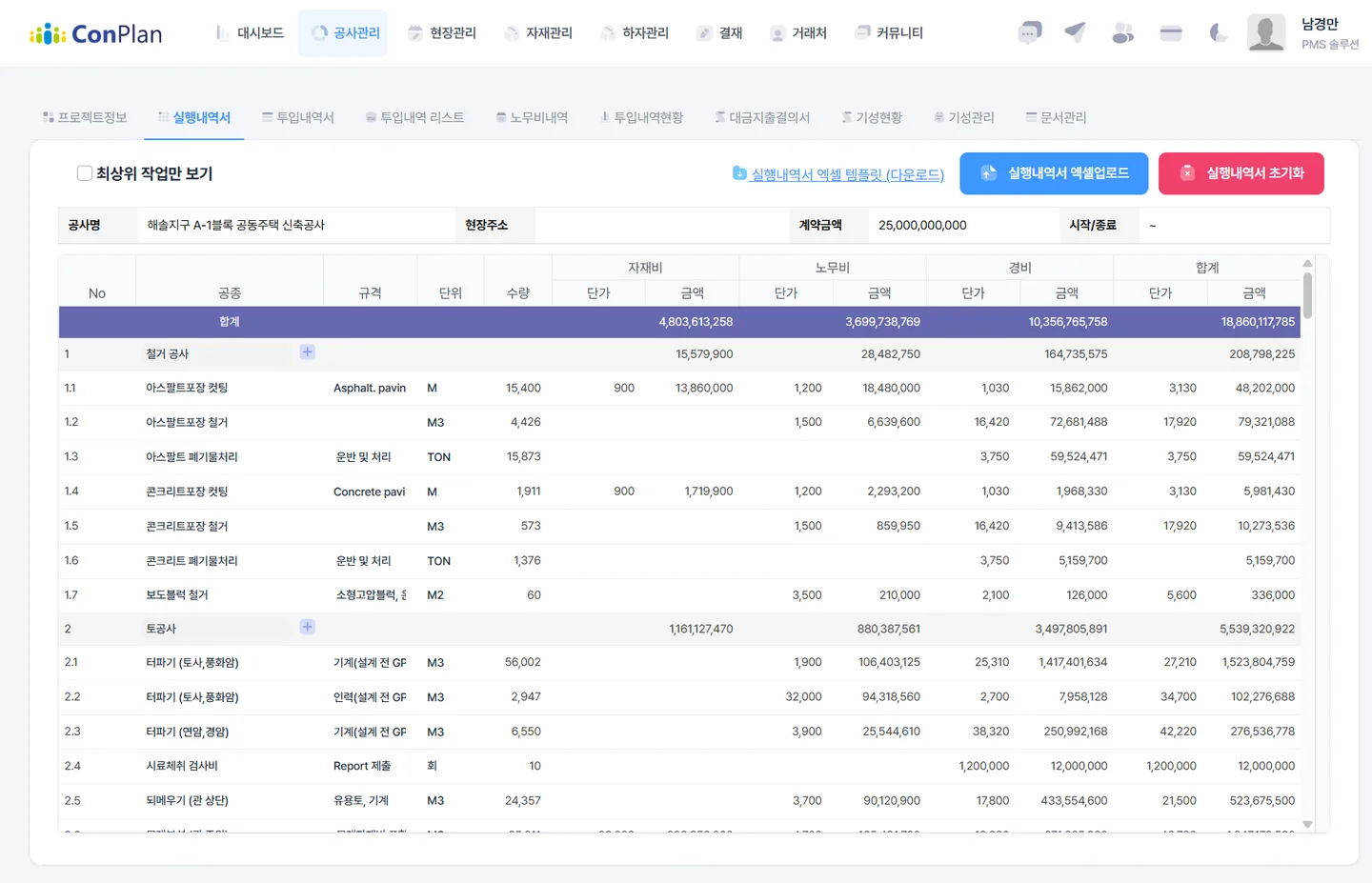Click the ConPlan logo
Screen dimensions: 1372x883
click(x=95, y=34)
